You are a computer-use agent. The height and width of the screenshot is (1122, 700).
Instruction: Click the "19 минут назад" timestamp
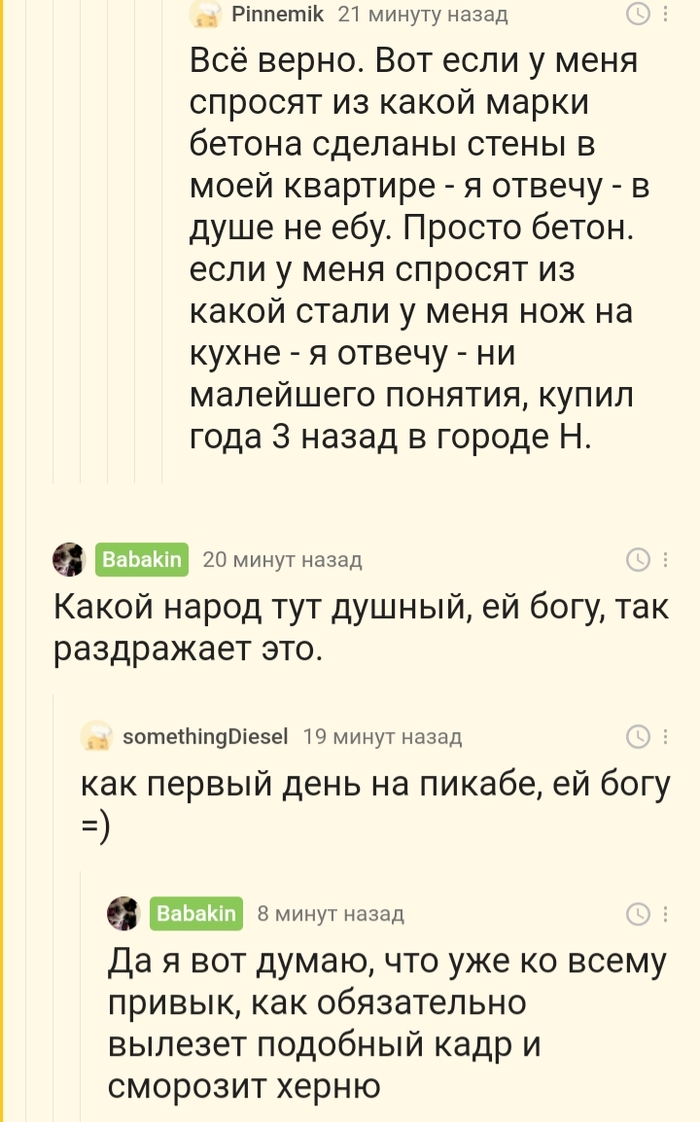coord(382,737)
